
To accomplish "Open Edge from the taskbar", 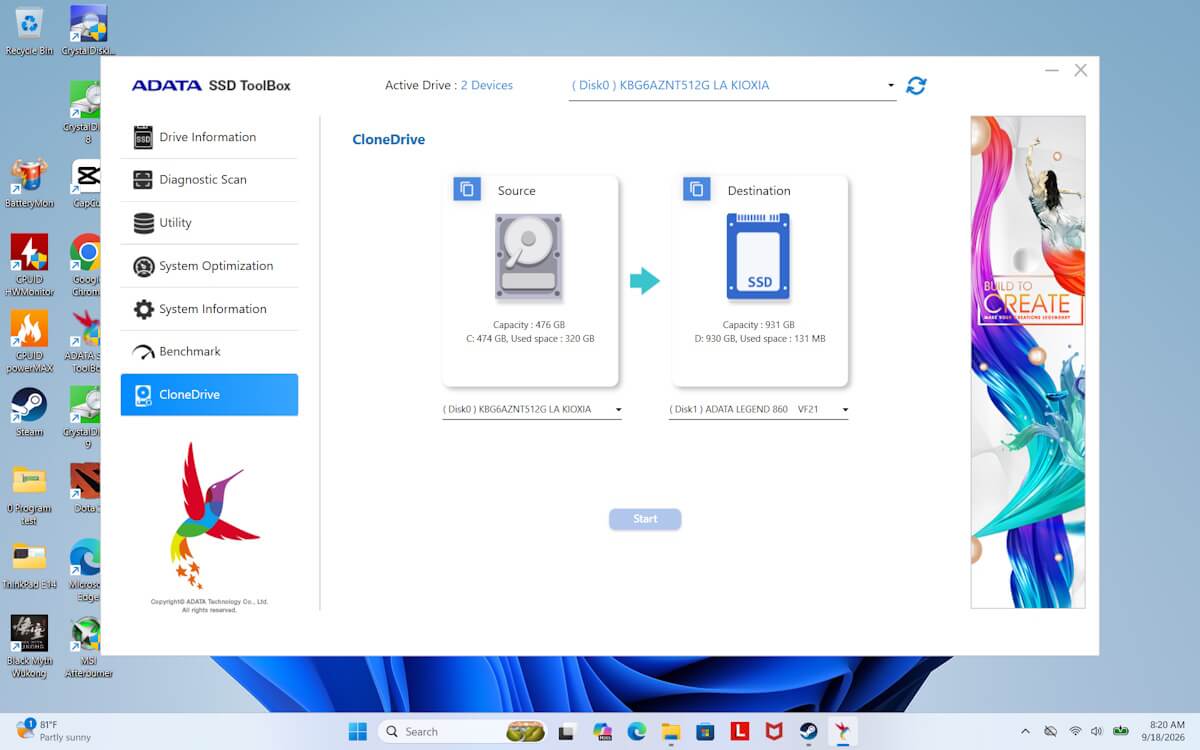I will tap(637, 731).
